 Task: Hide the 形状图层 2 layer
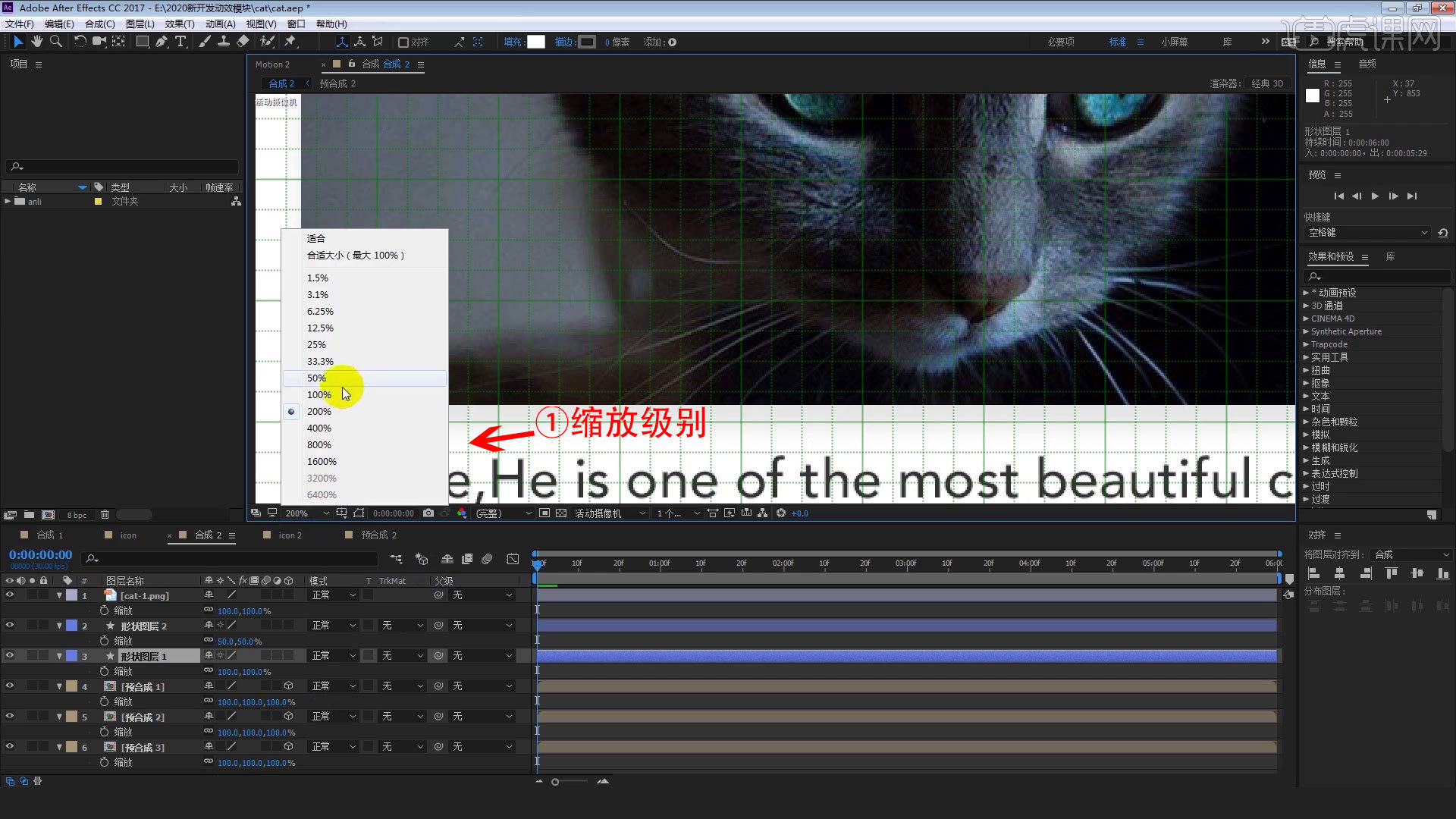tap(10, 626)
